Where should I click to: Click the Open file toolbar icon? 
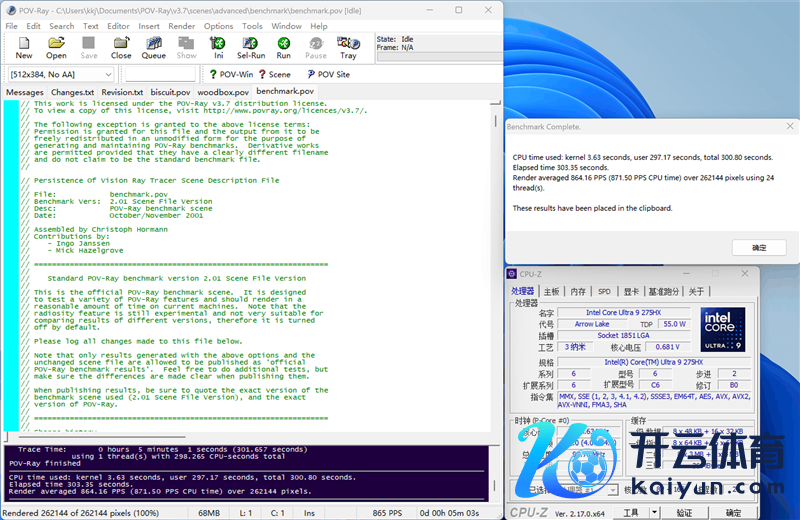point(56,46)
